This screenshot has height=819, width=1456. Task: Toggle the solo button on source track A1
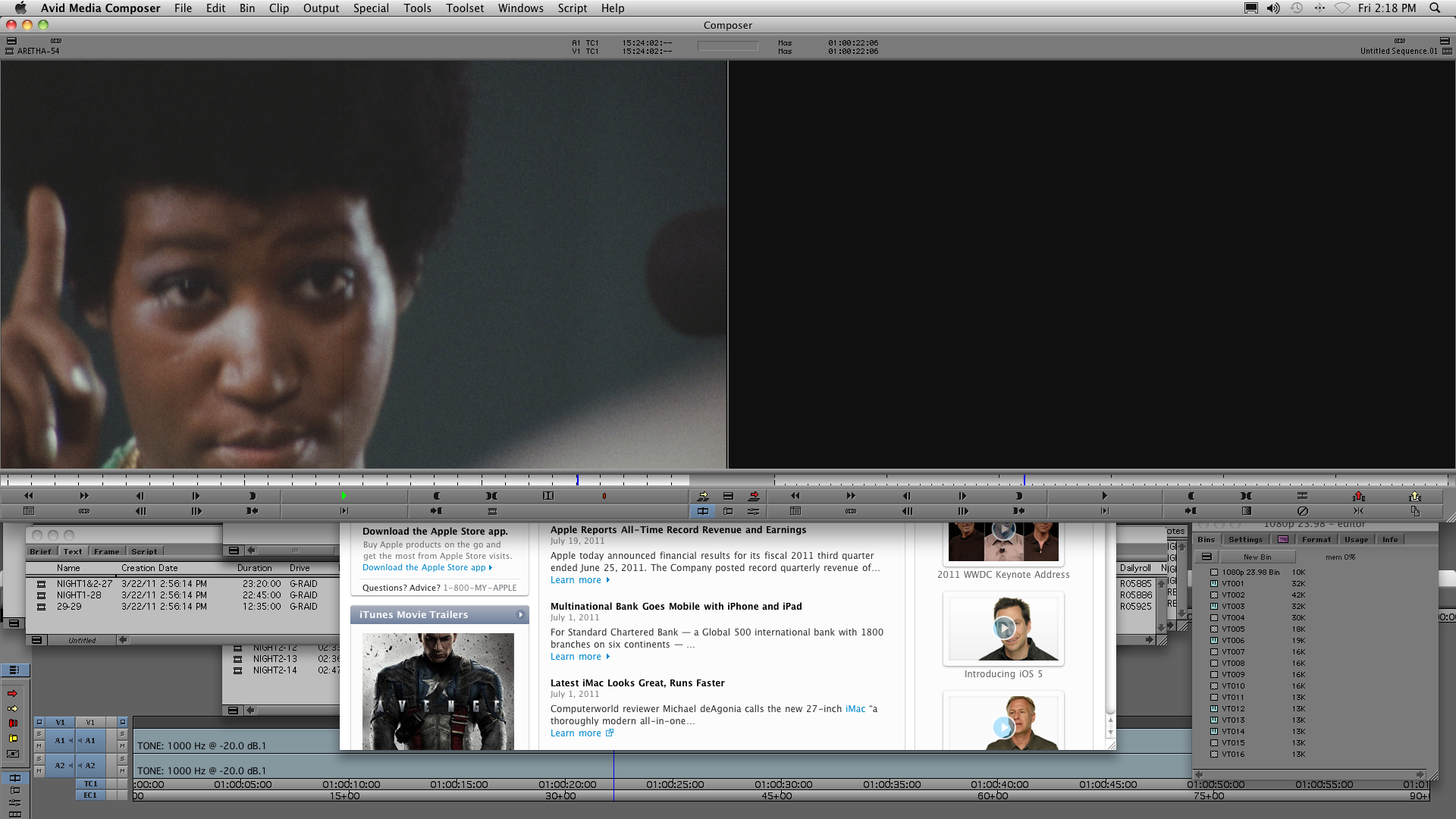(x=39, y=734)
